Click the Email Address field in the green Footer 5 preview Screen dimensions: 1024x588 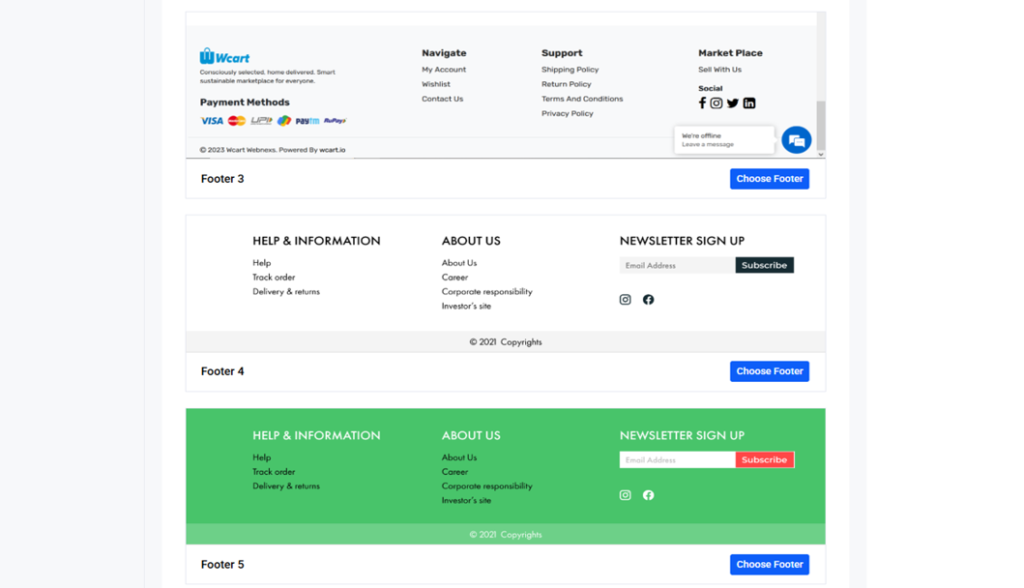pos(677,460)
